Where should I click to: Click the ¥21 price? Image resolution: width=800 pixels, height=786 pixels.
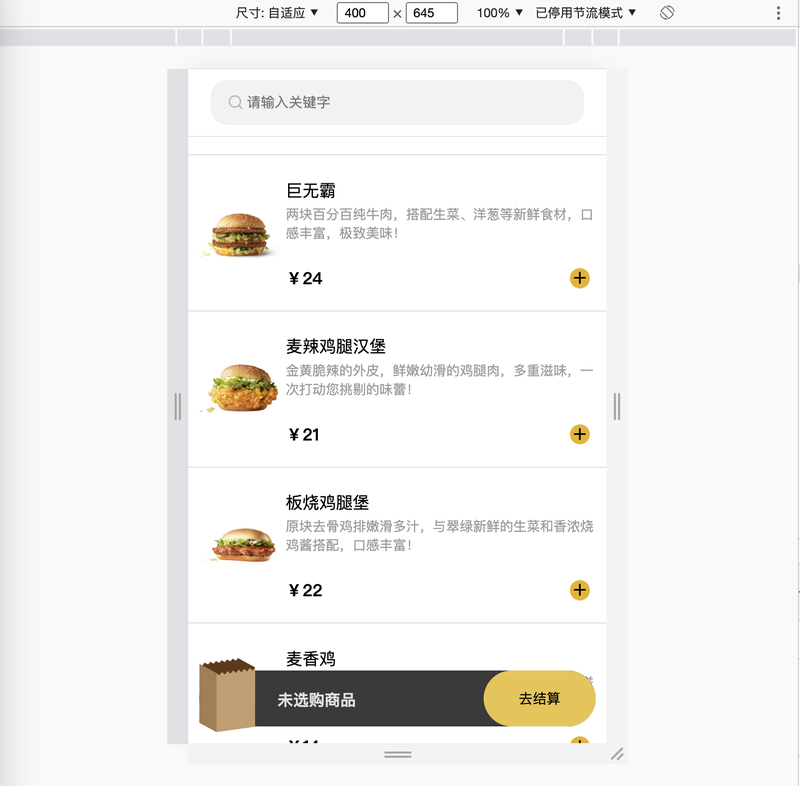pos(304,435)
